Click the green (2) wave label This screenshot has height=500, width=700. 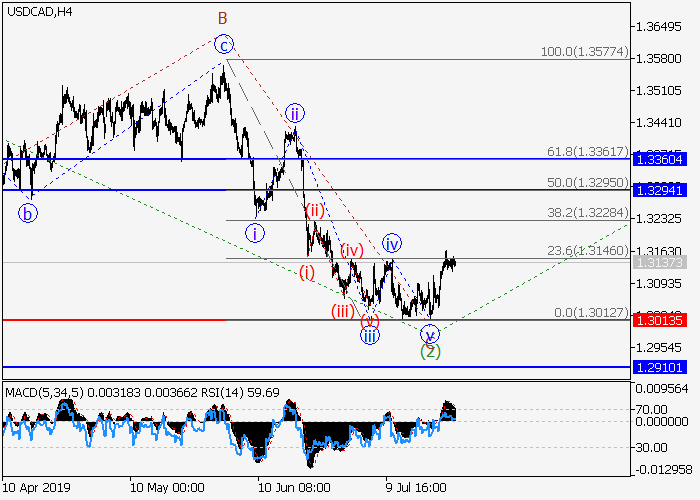pos(430,351)
